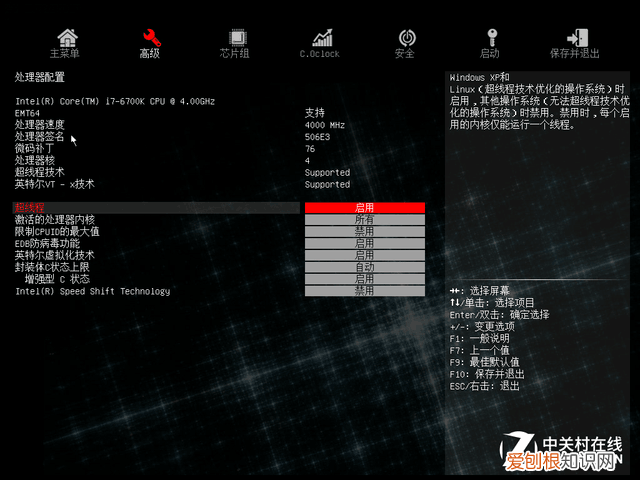
Task: Toggle 英特尔虚拟化技术 setting value
Action: pos(364,256)
